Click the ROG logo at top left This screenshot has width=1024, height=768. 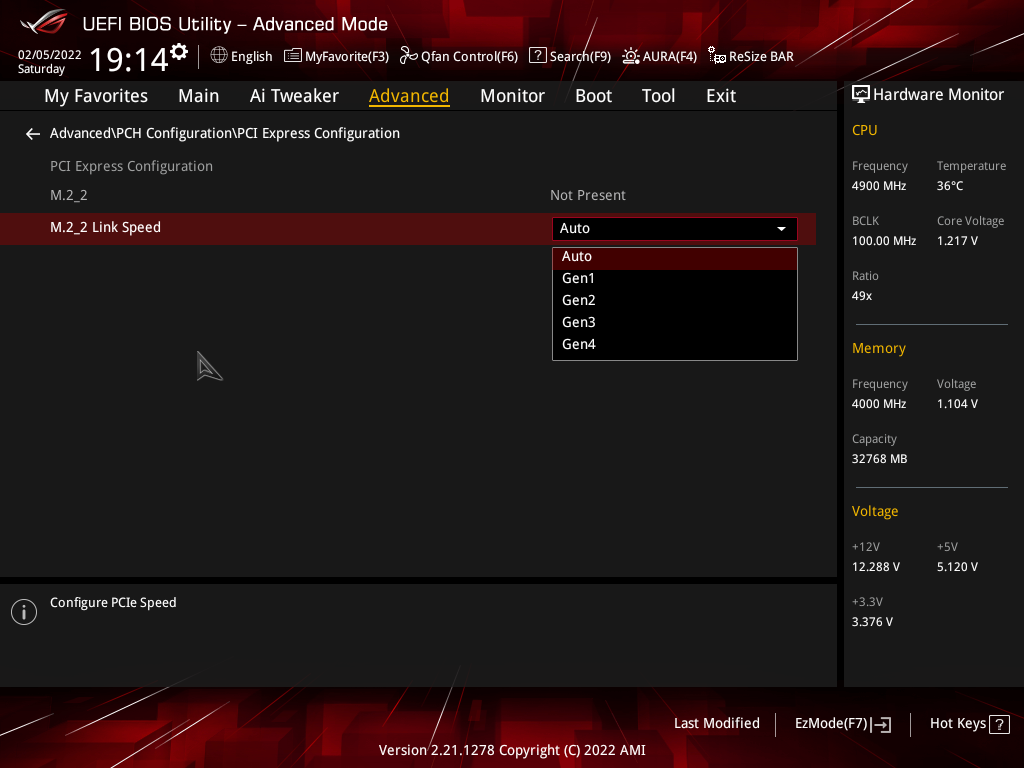44,22
